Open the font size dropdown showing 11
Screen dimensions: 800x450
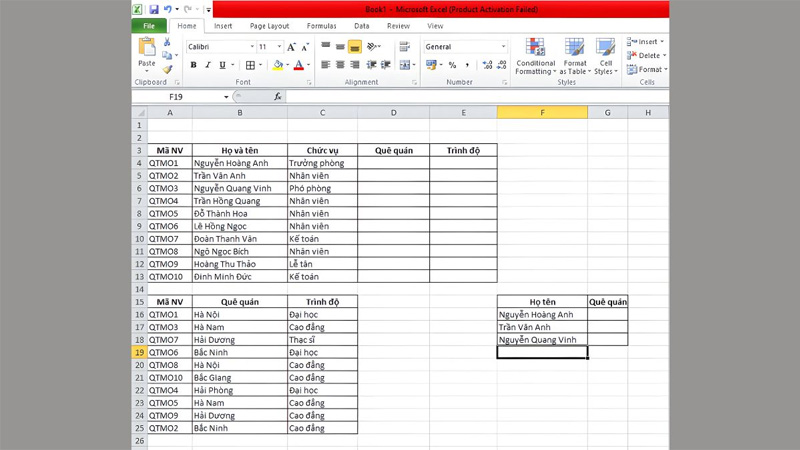(279, 47)
